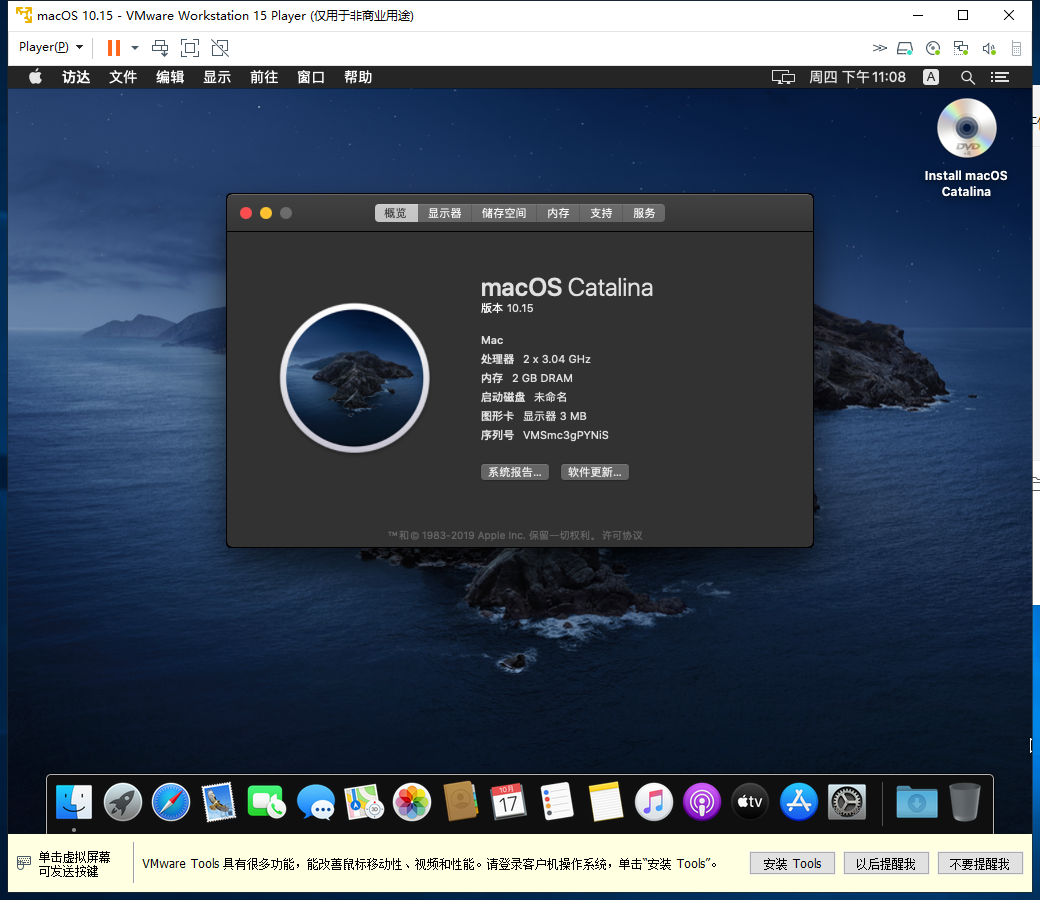Open Finder from the Dock
This screenshot has height=900, width=1040.
pyautogui.click(x=74, y=802)
